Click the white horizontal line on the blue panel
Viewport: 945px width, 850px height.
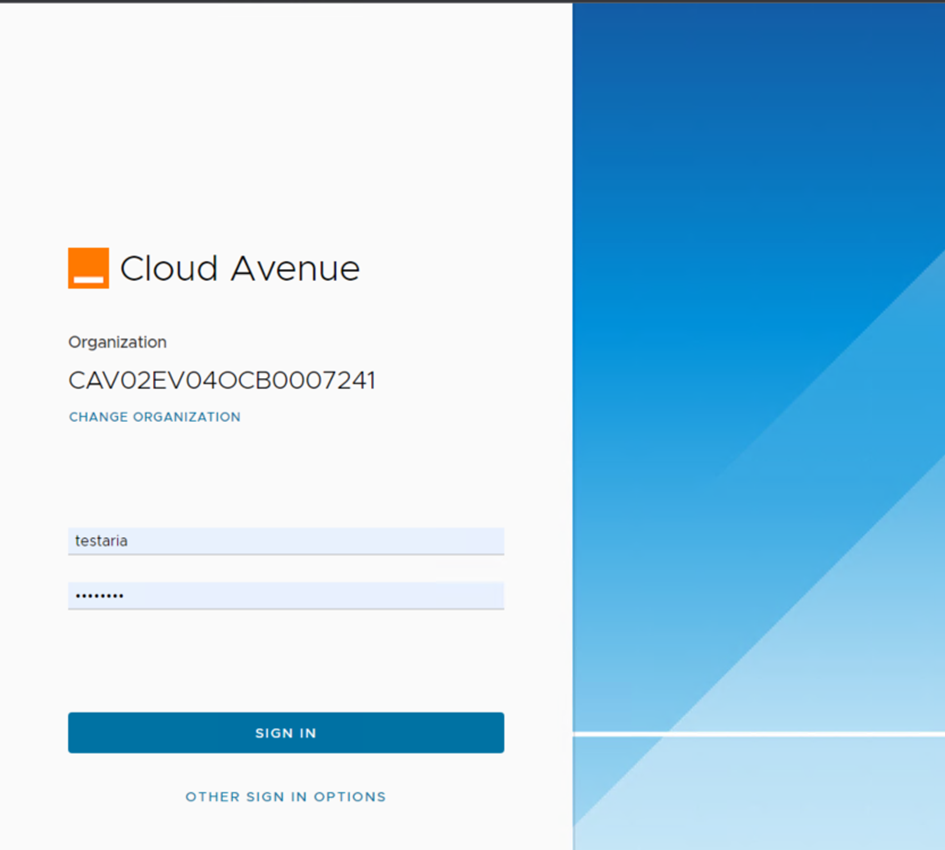click(760, 735)
